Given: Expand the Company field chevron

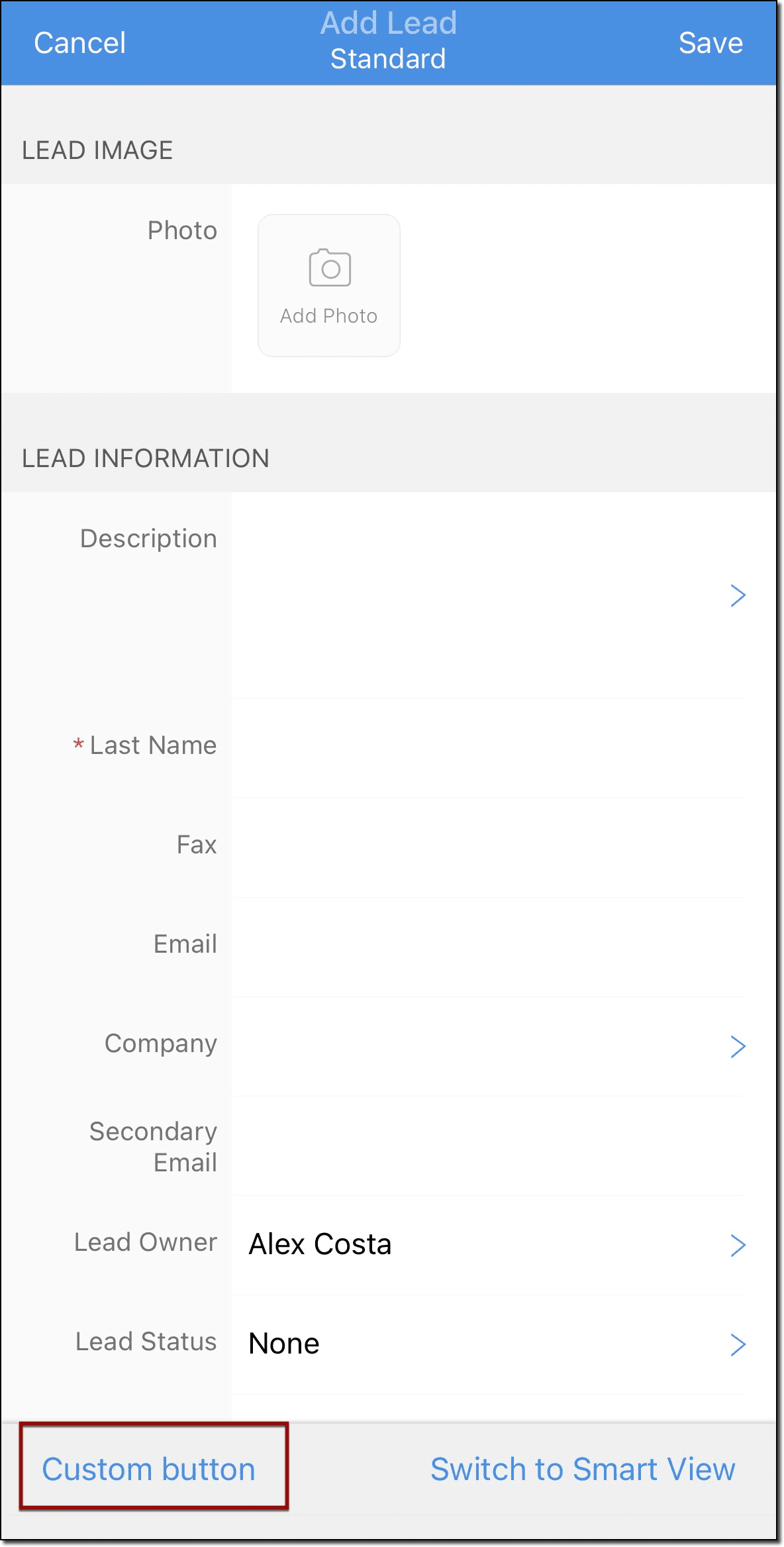Looking at the screenshot, I should coord(738,1046).
